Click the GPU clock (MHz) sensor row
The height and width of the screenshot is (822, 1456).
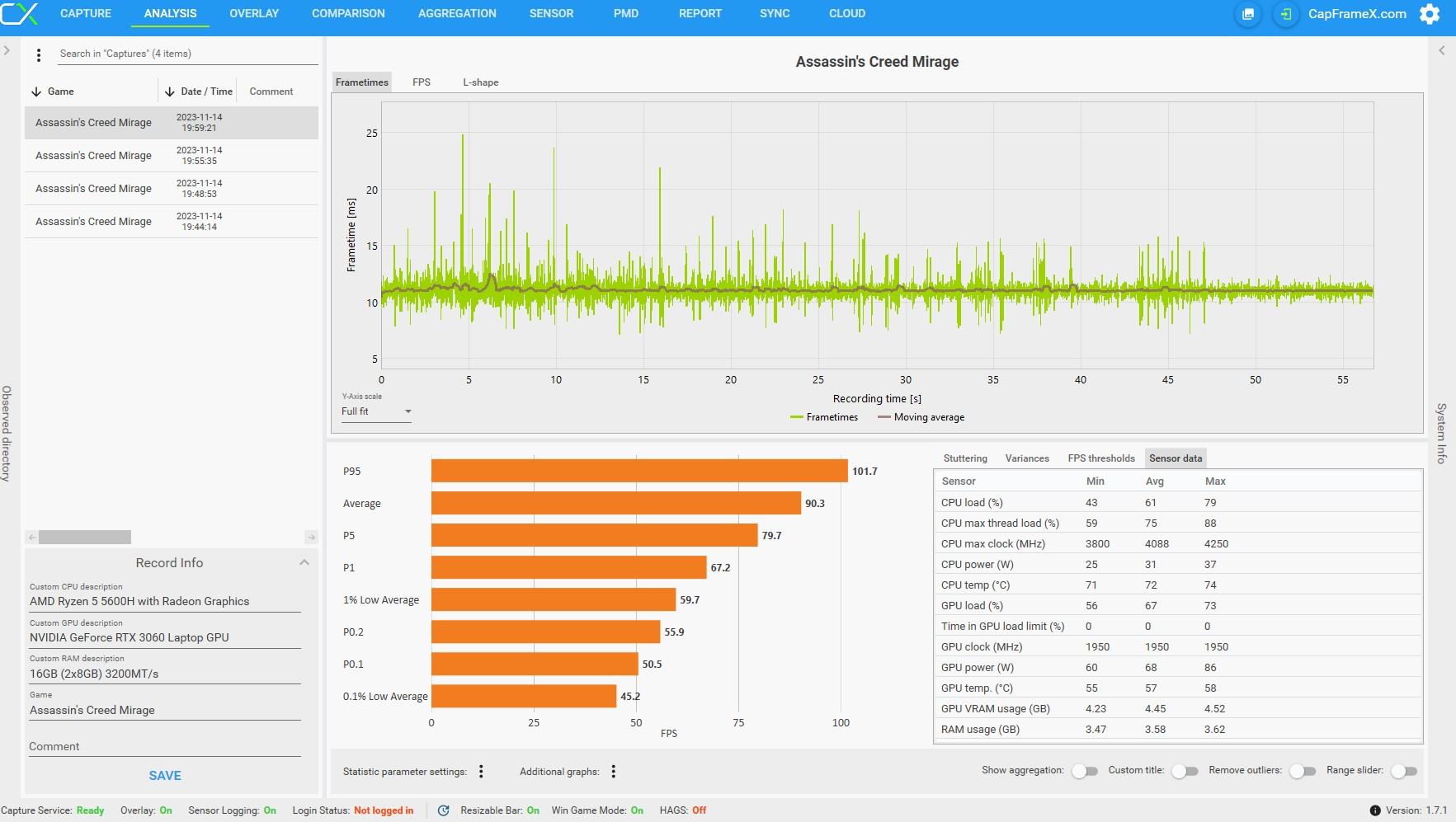tap(1178, 647)
